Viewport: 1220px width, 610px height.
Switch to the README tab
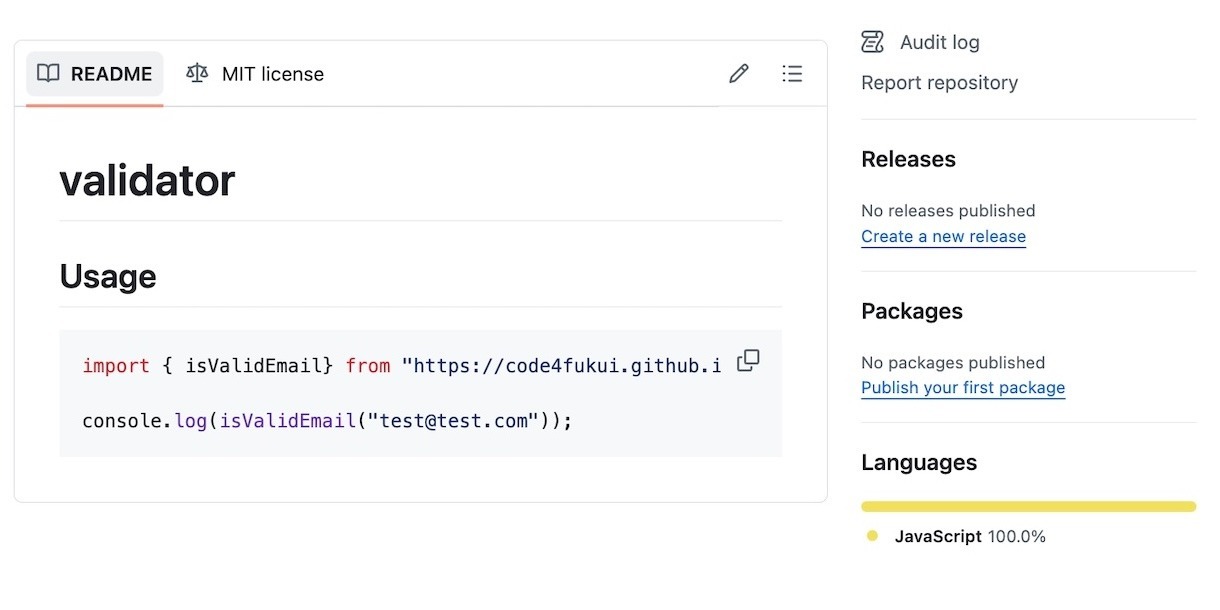click(95, 74)
